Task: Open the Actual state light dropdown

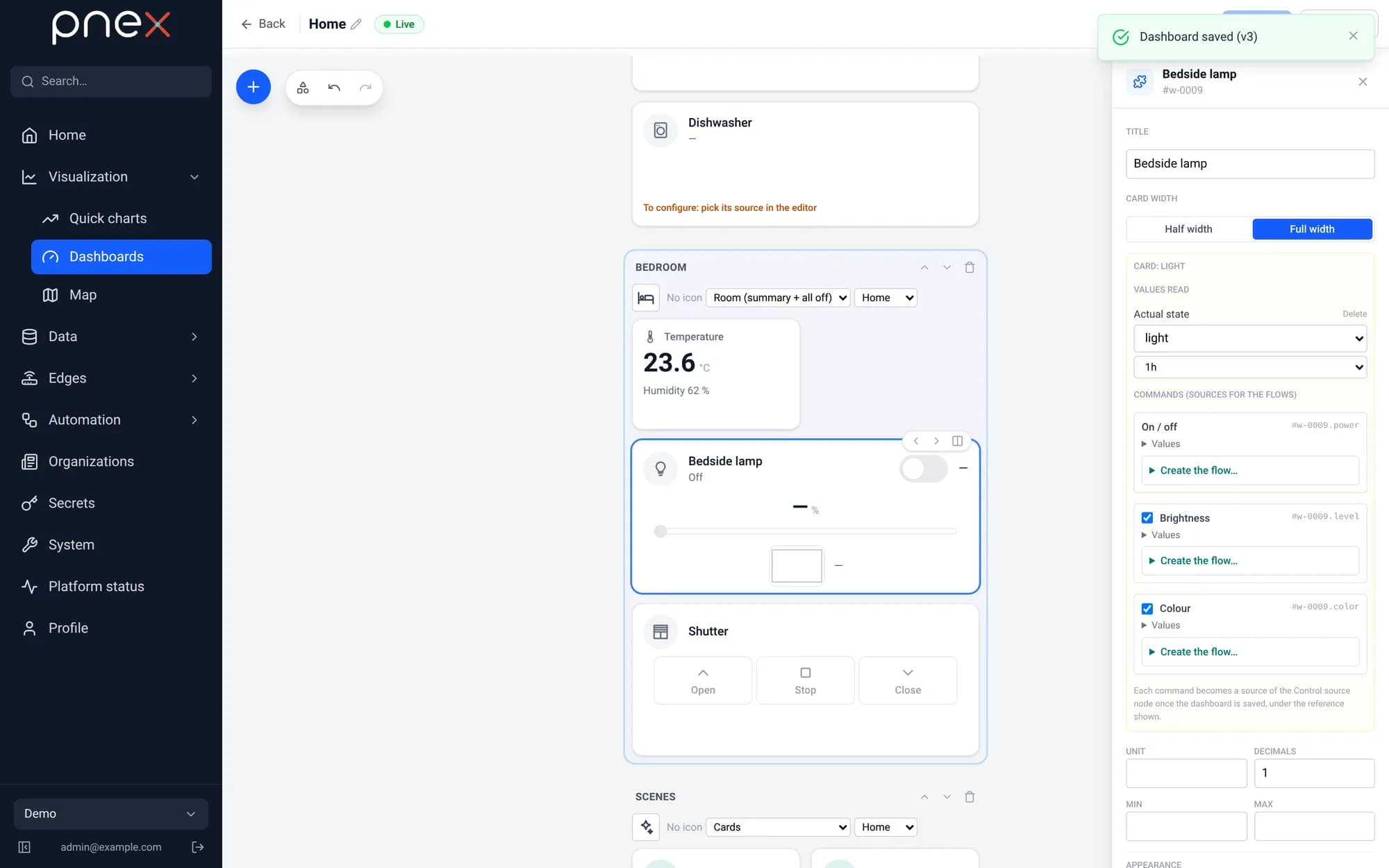Action: (x=1250, y=338)
